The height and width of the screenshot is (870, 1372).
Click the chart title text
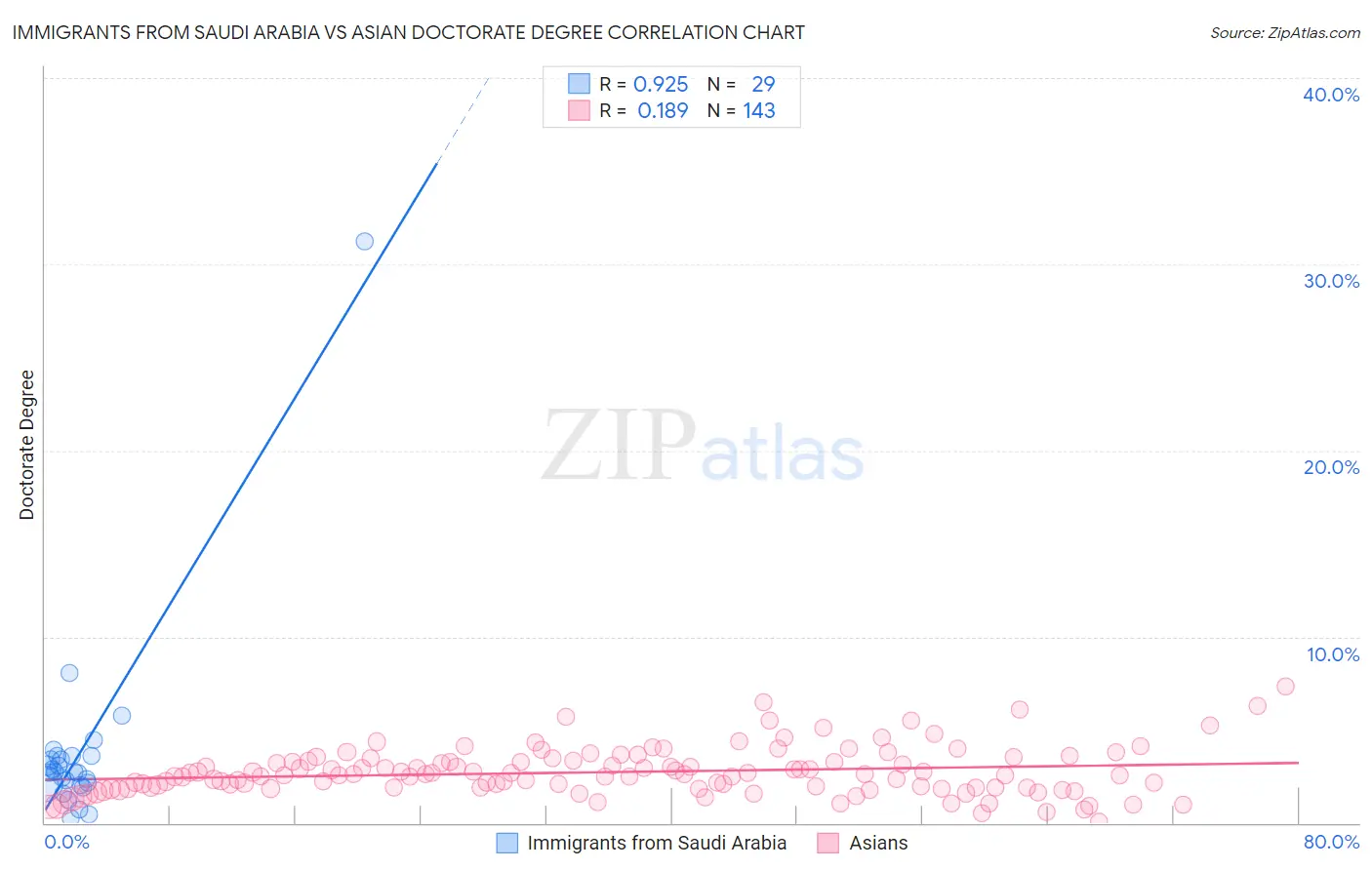[x=408, y=32]
